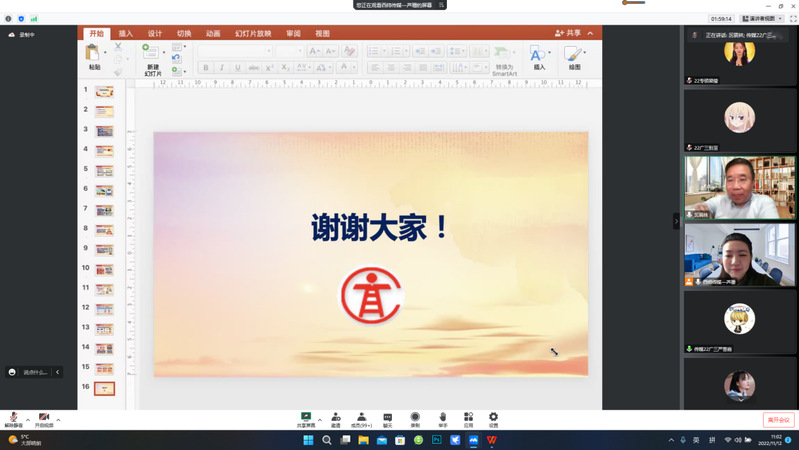Launch Photoshop from the taskbar
Image resolution: width=799 pixels, height=450 pixels.
click(437, 440)
